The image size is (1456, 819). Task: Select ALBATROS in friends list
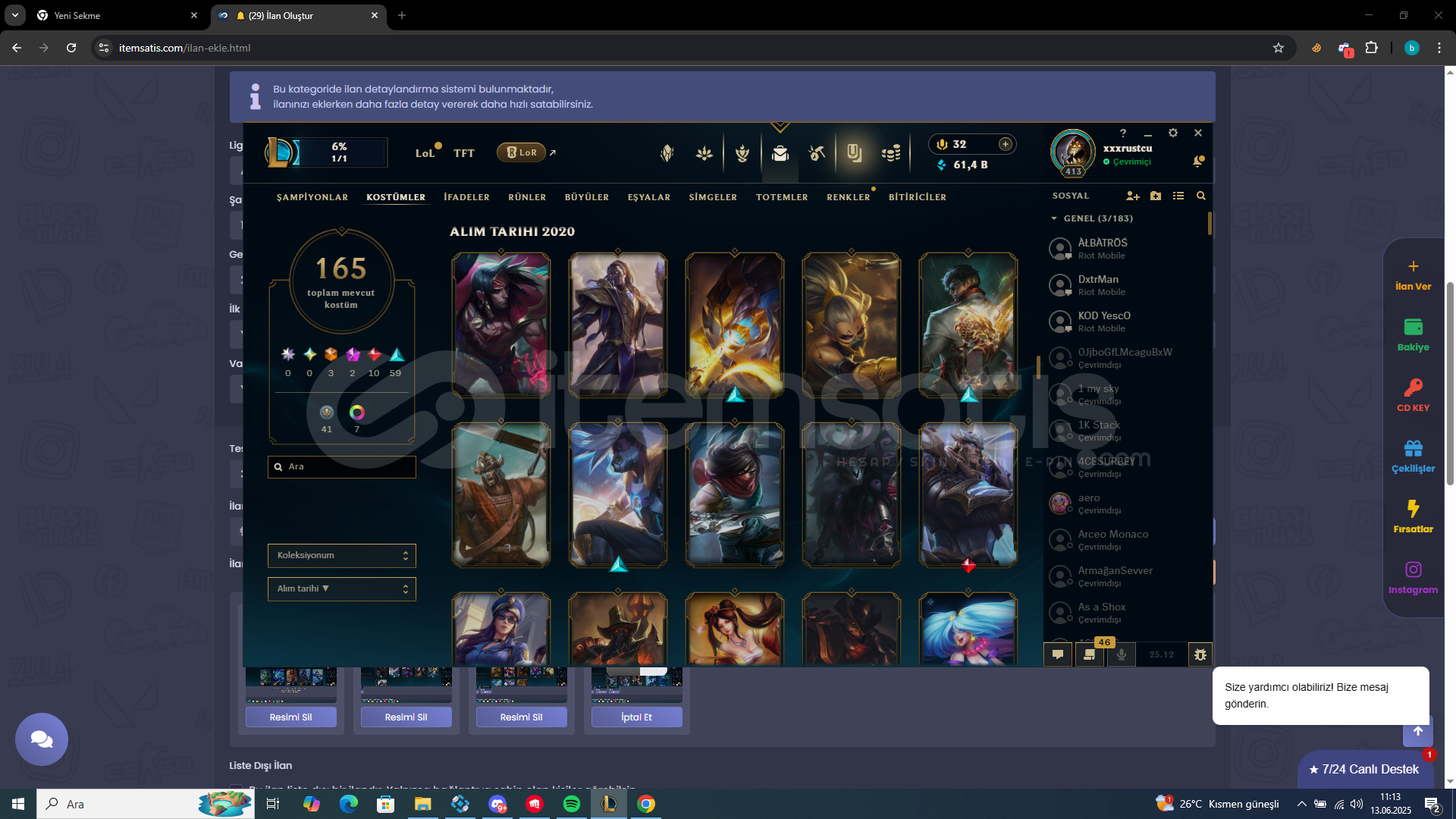[1126, 248]
